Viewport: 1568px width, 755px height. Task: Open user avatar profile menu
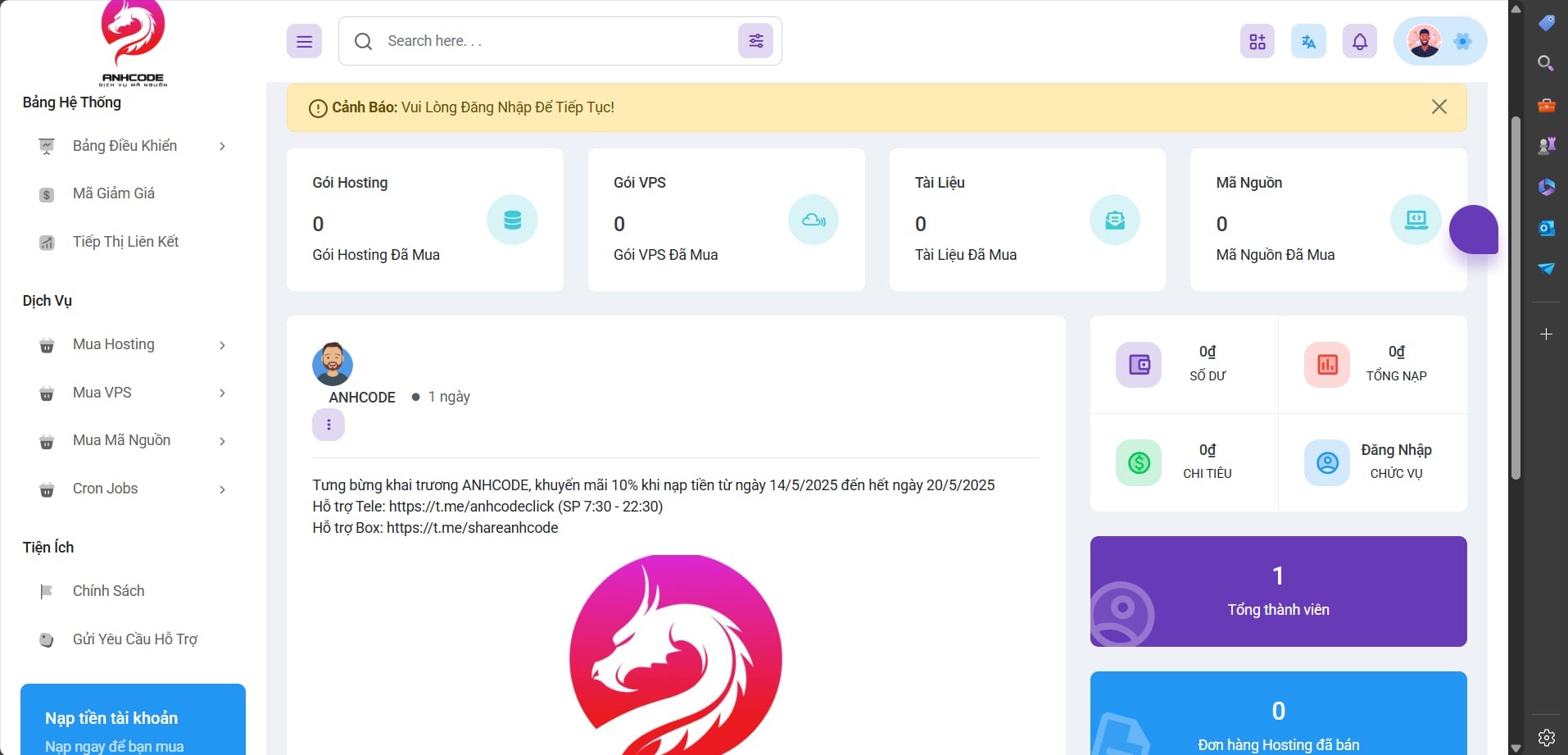(1424, 41)
